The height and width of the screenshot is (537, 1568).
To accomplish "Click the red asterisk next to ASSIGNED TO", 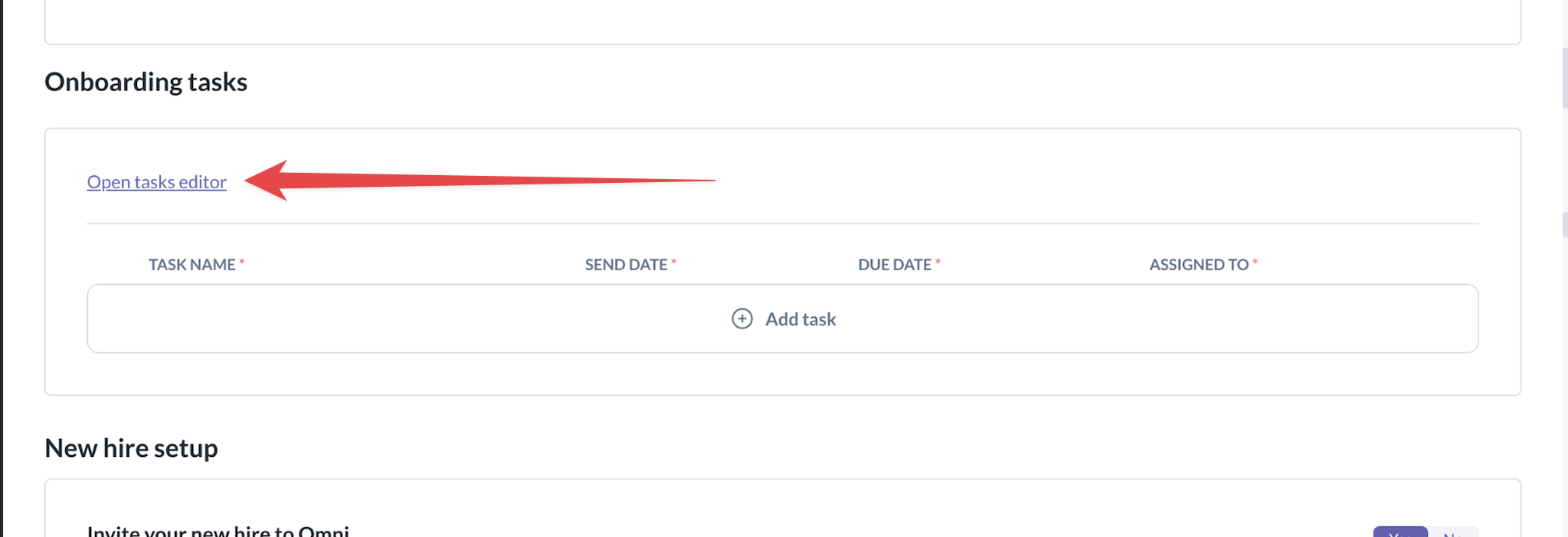I will [1255, 262].
